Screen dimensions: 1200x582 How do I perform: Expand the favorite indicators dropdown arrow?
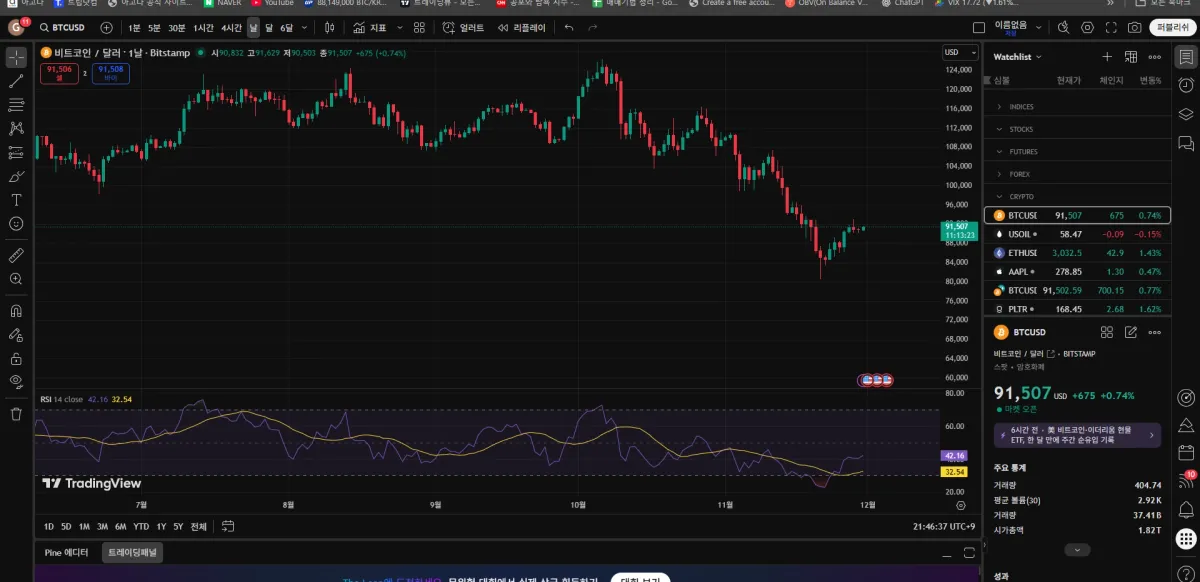pyautogui.click(x=401, y=27)
